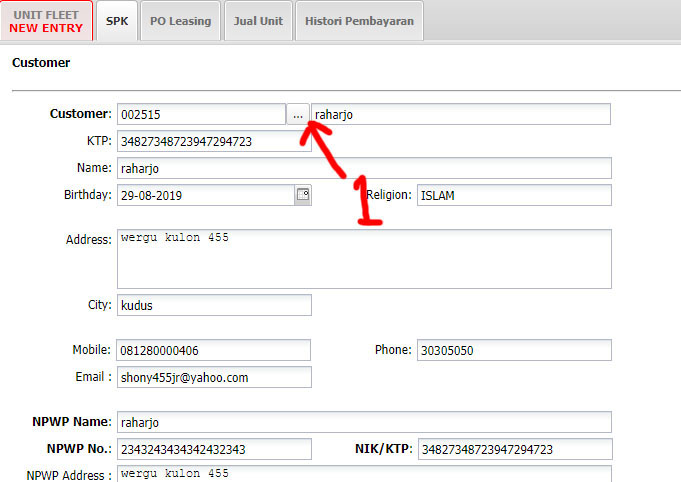
Task: Click the NPWP Name field
Action: pyautogui.click(x=364, y=422)
